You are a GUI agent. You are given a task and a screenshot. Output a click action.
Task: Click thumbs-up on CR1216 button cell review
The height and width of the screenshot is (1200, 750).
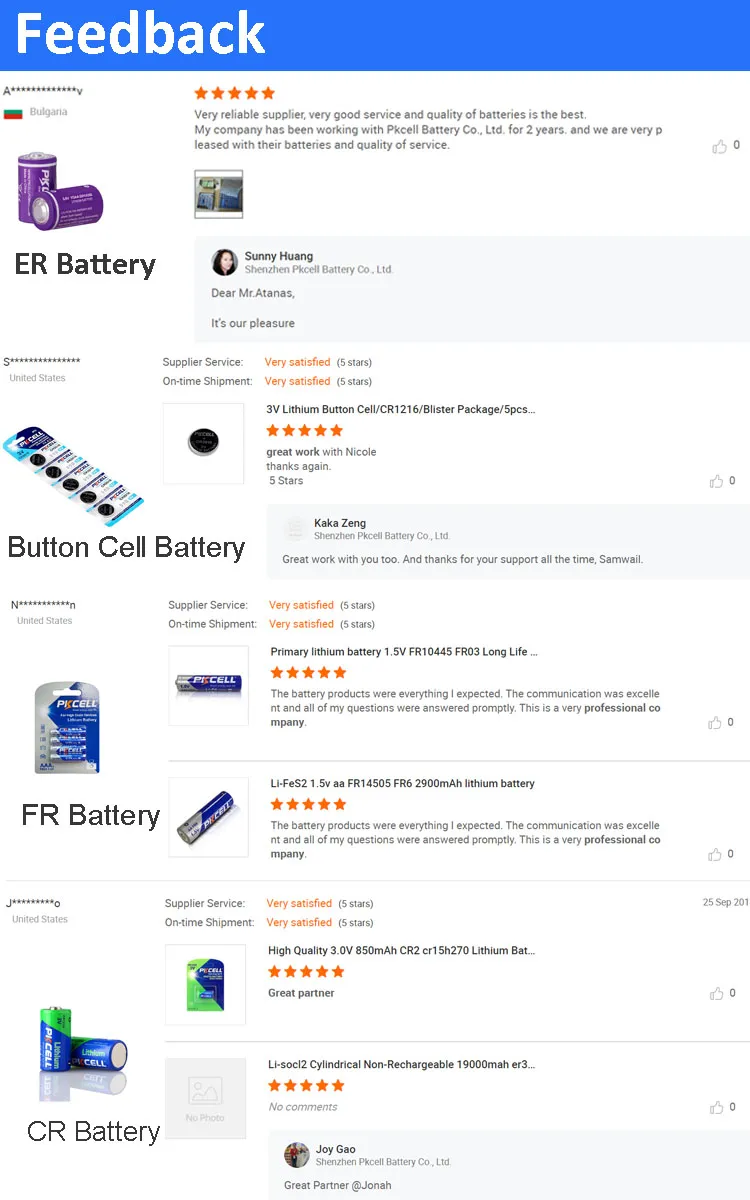tap(716, 481)
